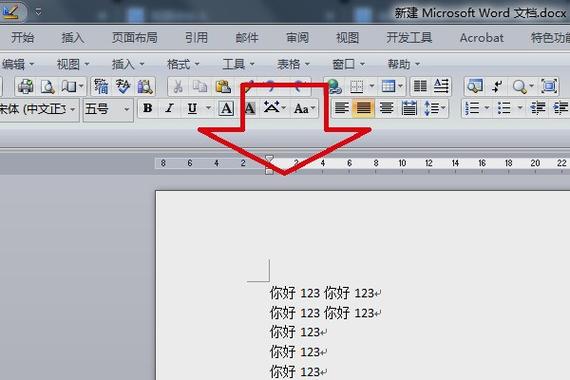Toggle Underline formatting
The width and height of the screenshot is (570, 380).
coord(192,108)
